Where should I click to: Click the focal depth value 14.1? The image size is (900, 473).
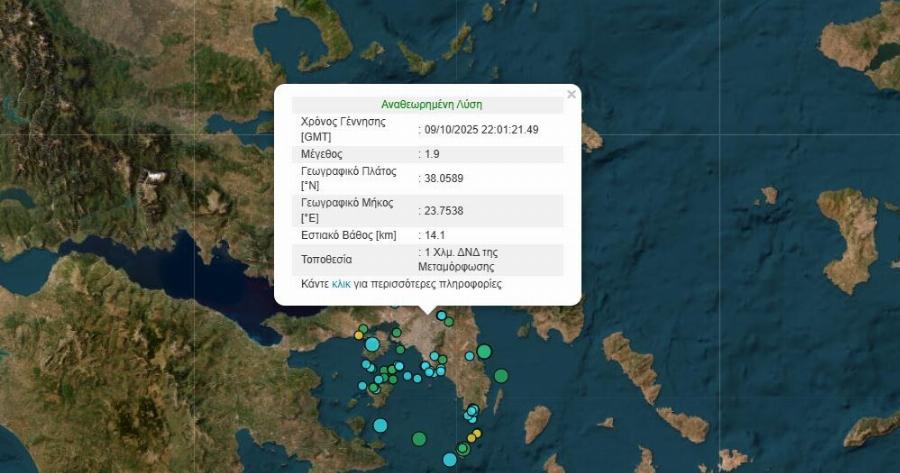click(434, 235)
